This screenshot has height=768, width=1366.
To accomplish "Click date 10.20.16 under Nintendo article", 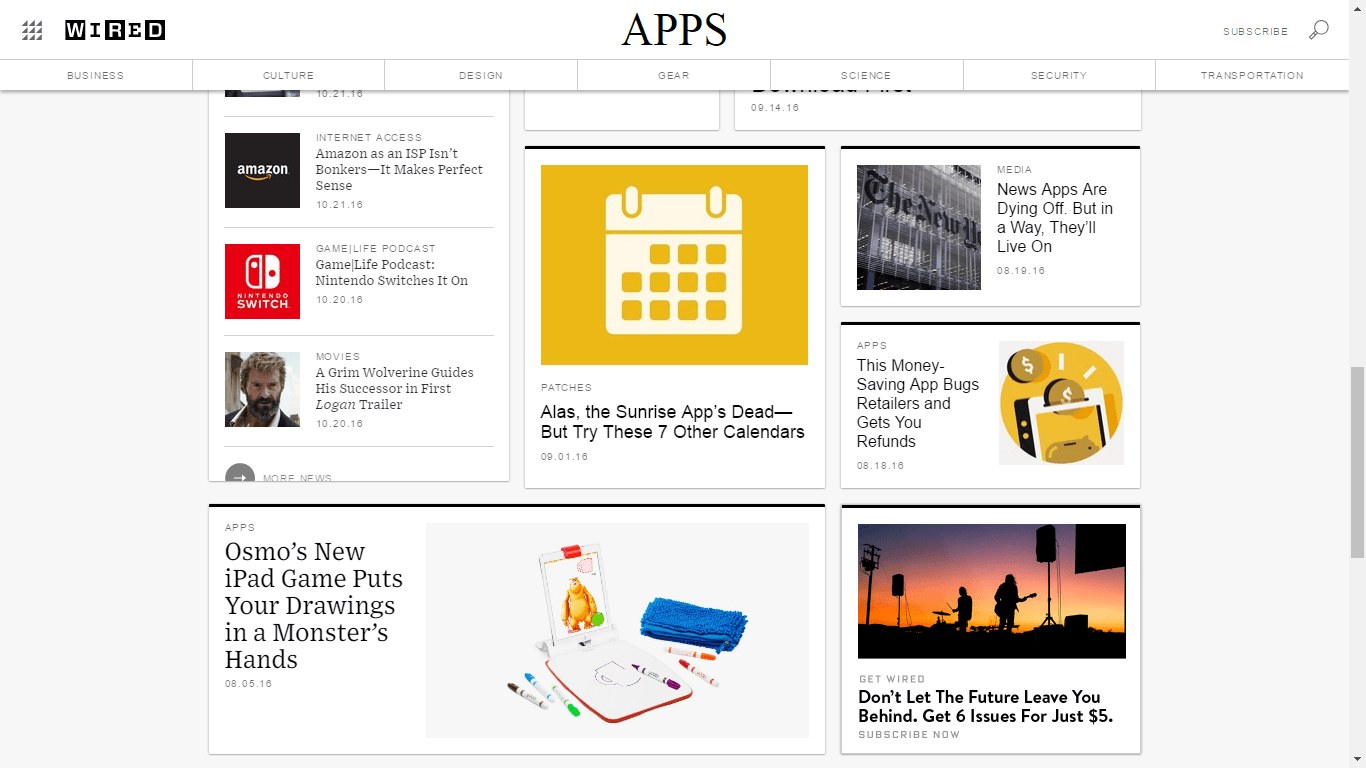I will pyautogui.click(x=340, y=299).
